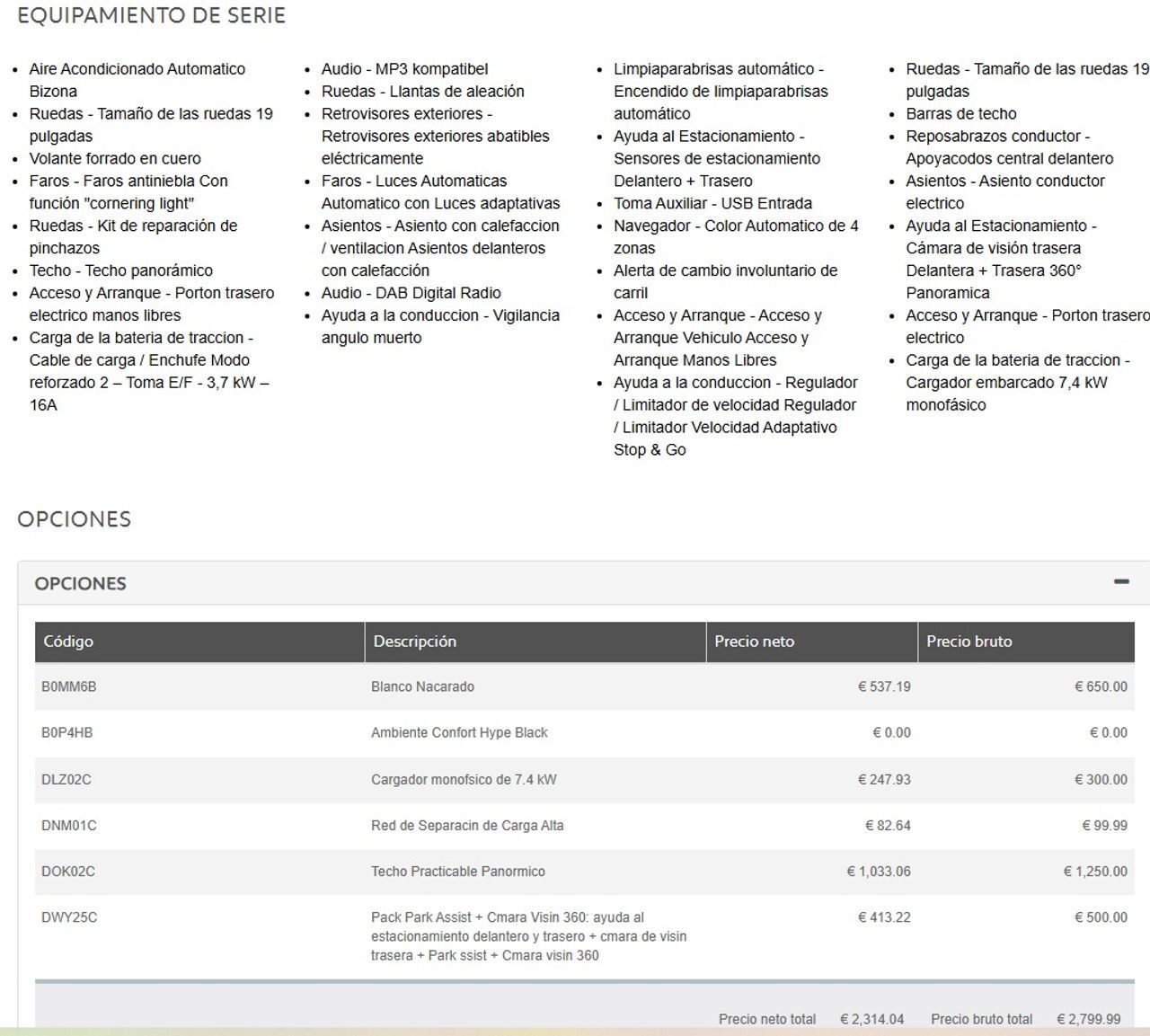Screen dimensions: 1150x1036
Task: Click net price € 413.22
Action: [x=884, y=917]
